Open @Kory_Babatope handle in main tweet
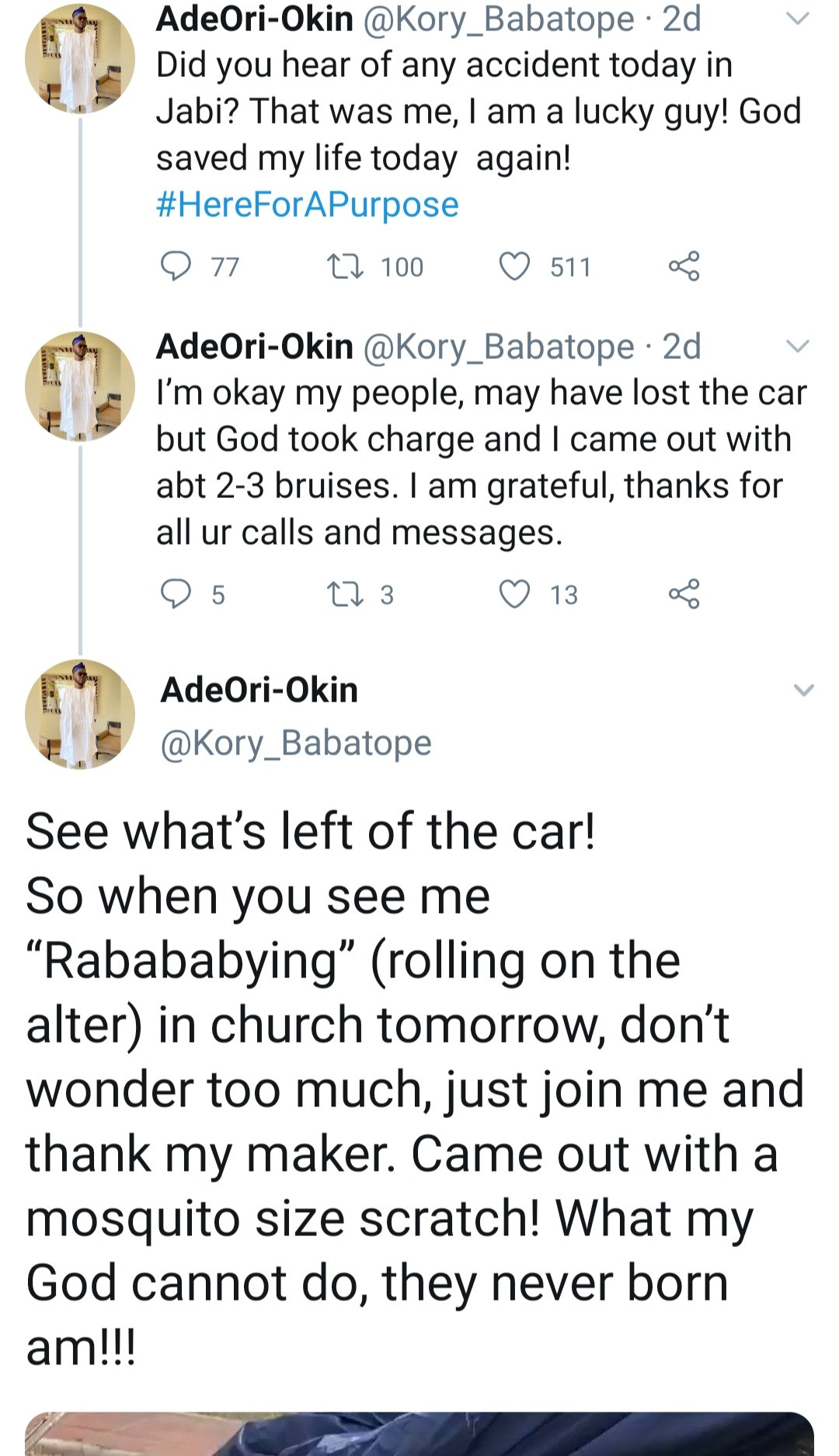Viewport: 839px width, 1456px height. click(x=295, y=743)
